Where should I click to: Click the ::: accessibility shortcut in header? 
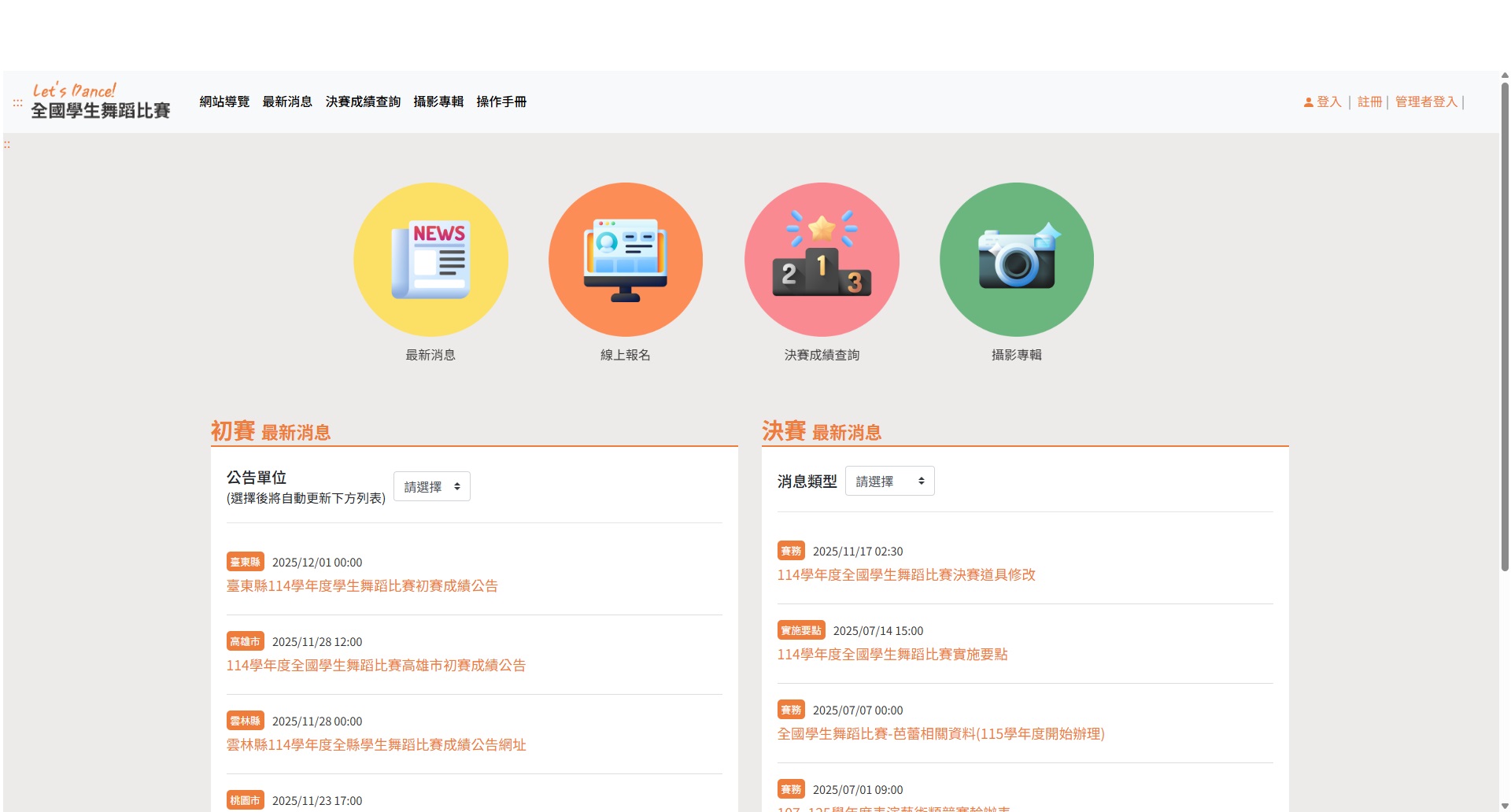tap(16, 102)
